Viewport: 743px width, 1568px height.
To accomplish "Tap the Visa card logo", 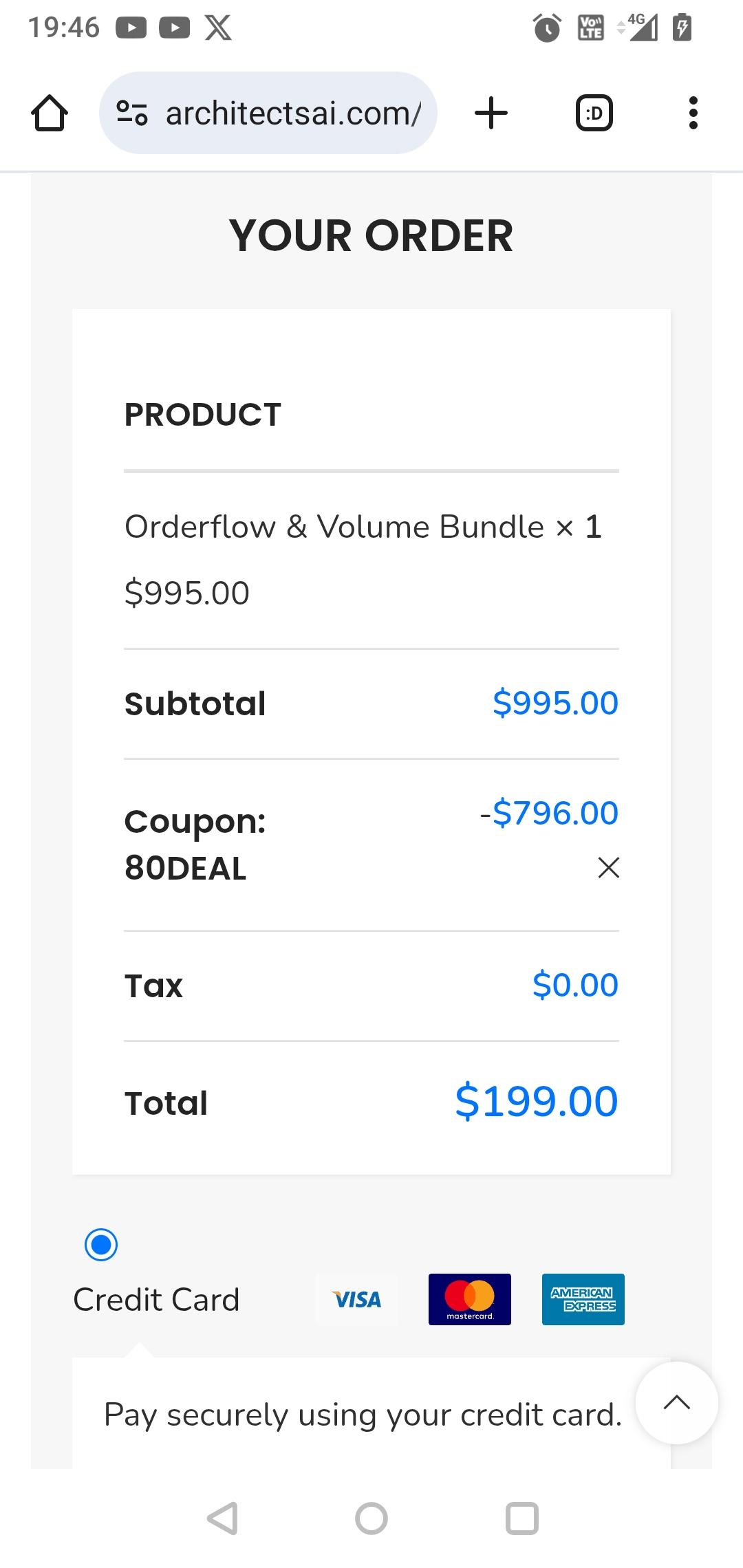I will pyautogui.click(x=356, y=1299).
